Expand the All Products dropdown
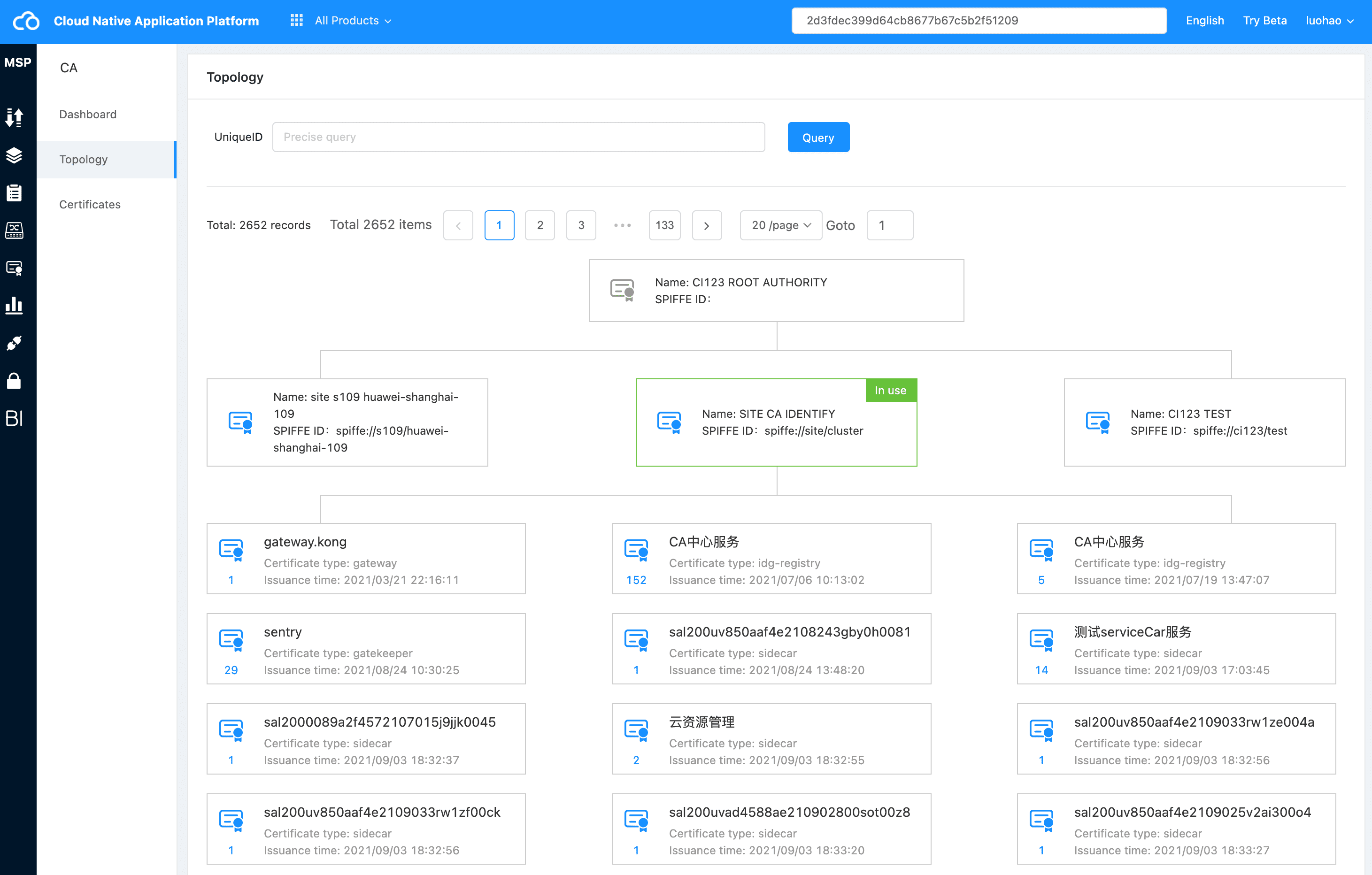The width and height of the screenshot is (1372, 875). click(353, 21)
